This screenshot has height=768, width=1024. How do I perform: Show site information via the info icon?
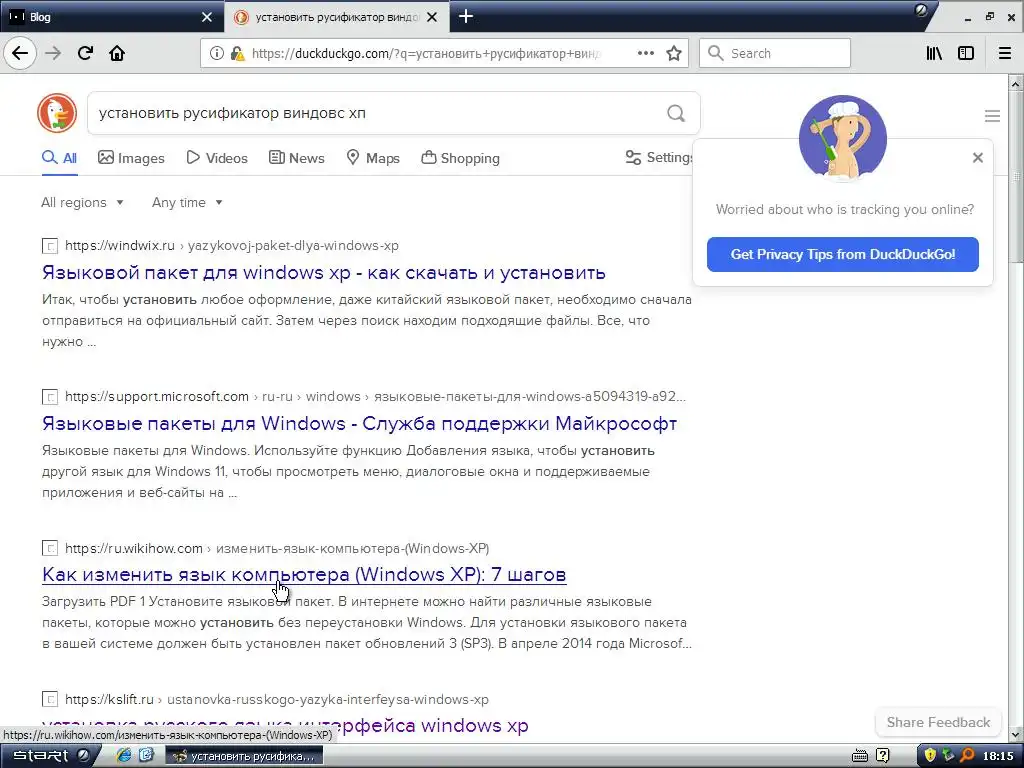point(217,53)
